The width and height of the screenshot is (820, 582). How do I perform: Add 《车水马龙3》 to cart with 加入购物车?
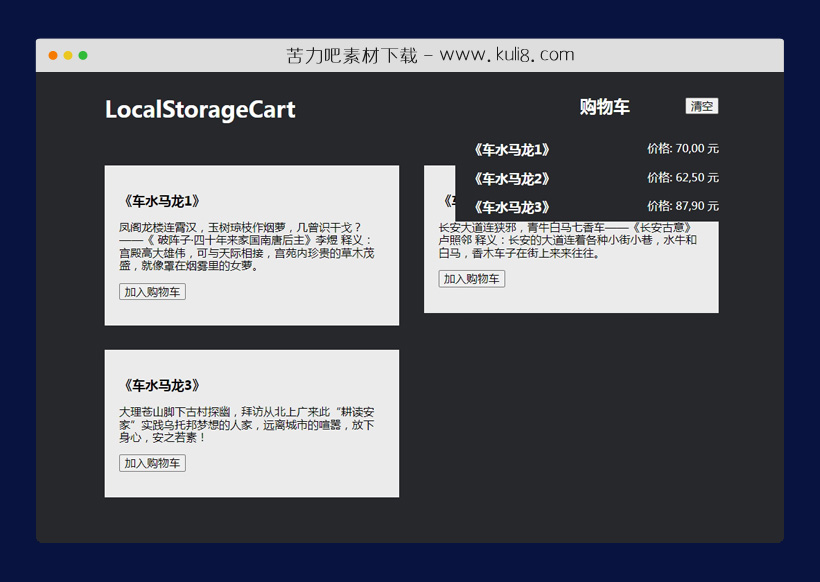pyautogui.click(x=152, y=463)
